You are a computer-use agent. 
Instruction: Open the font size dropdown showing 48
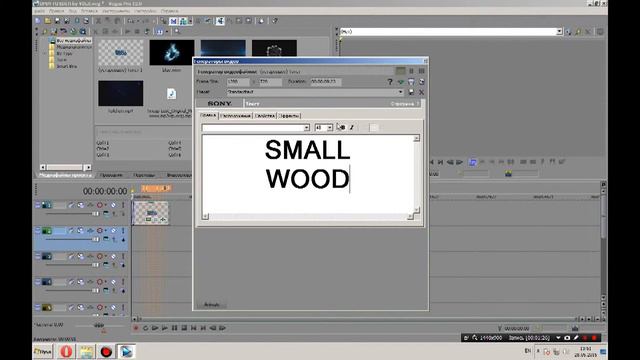pyautogui.click(x=329, y=128)
